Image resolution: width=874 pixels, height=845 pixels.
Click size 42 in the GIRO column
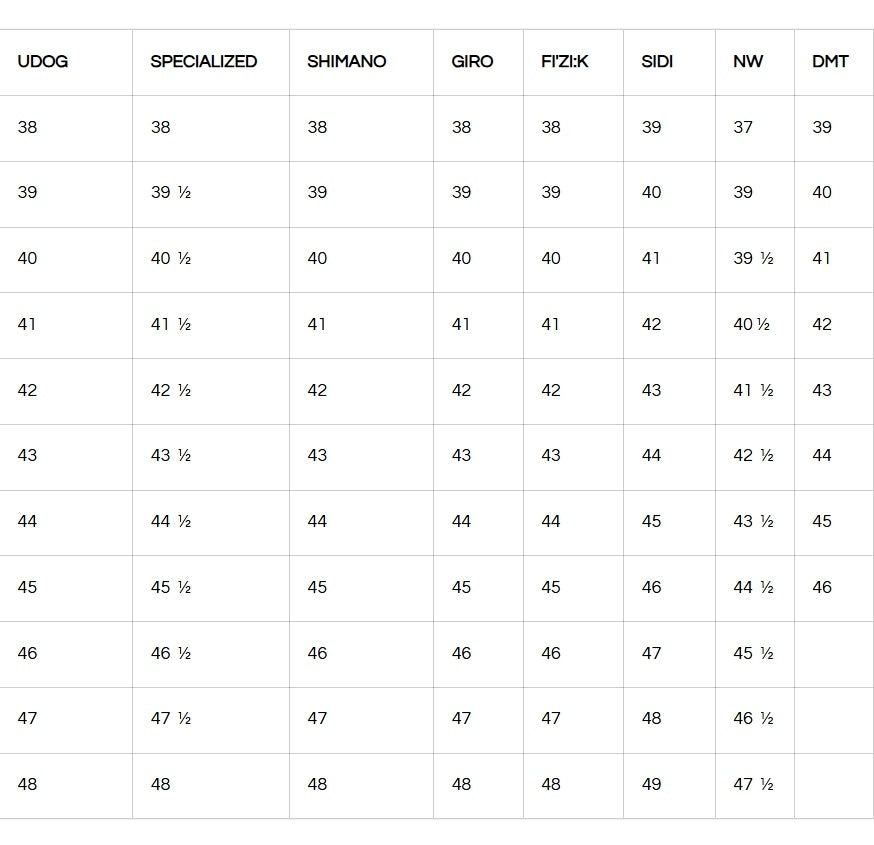(x=461, y=390)
